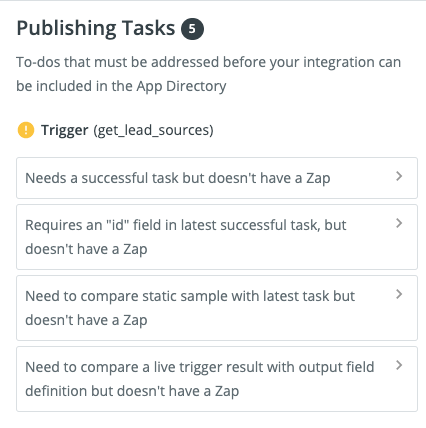Expand chevron on the 'id' field task

click(x=399, y=223)
